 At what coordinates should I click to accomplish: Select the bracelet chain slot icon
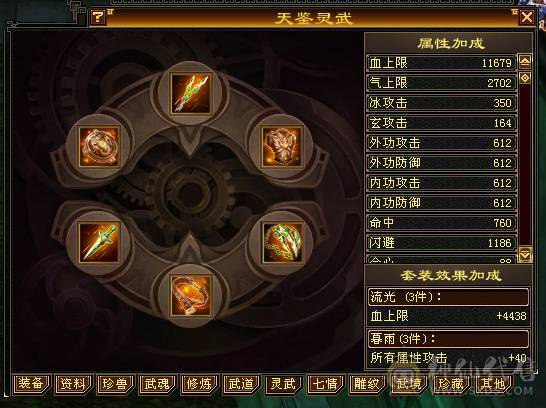click(x=191, y=295)
